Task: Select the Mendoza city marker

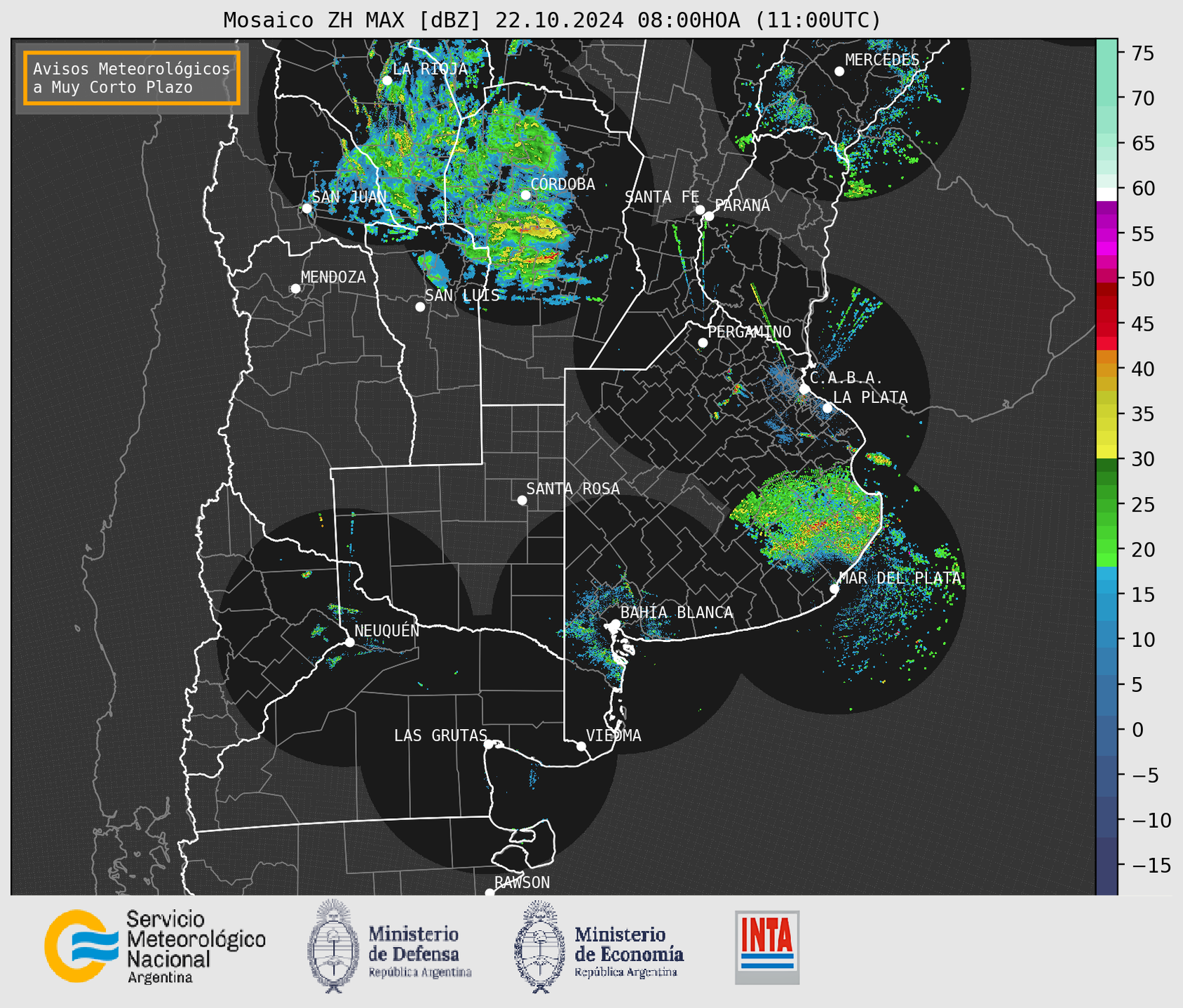Action: [x=295, y=289]
